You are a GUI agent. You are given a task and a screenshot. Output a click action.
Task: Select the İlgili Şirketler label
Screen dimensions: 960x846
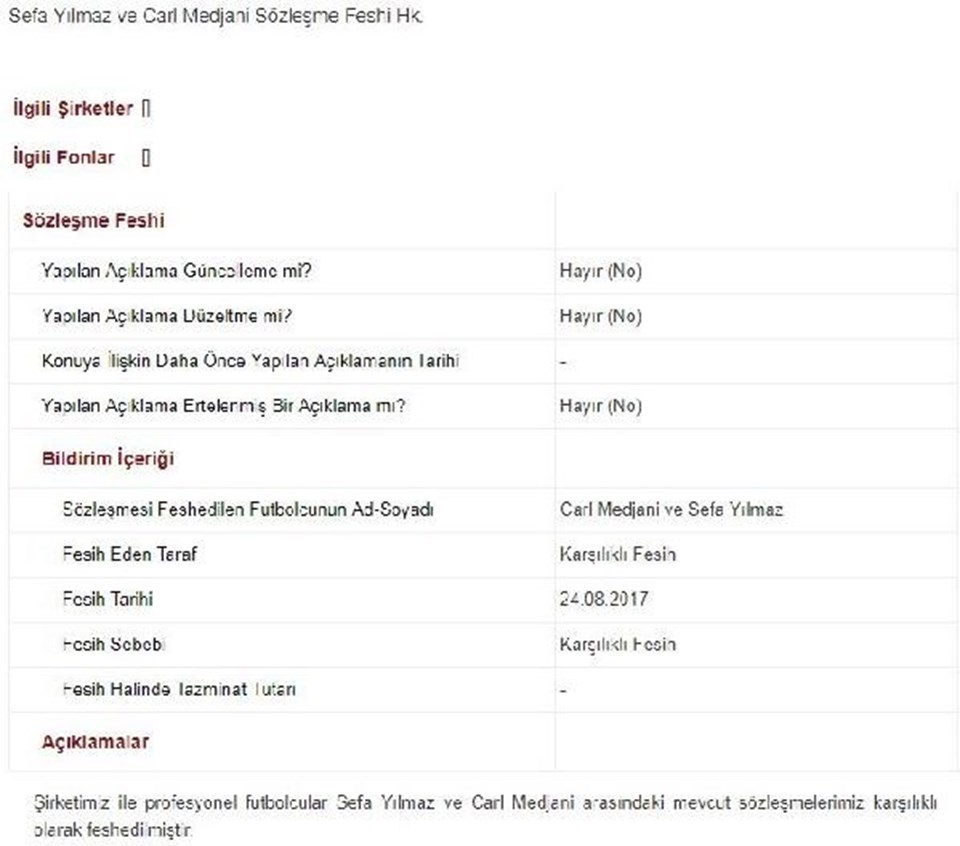click(73, 108)
